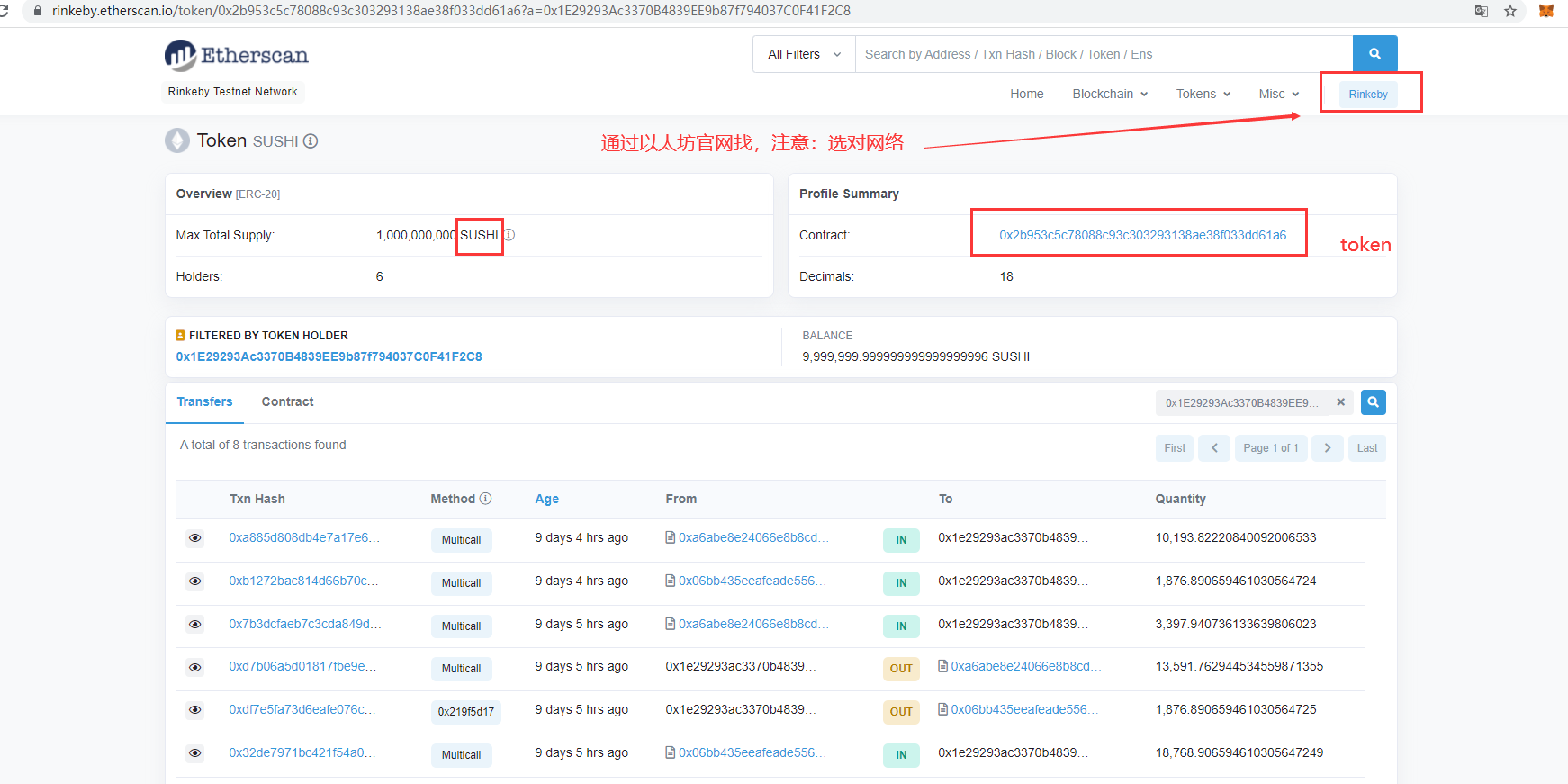Image resolution: width=1568 pixels, height=784 pixels.
Task: Open the MetaMask fox extension
Action: 1546,11
